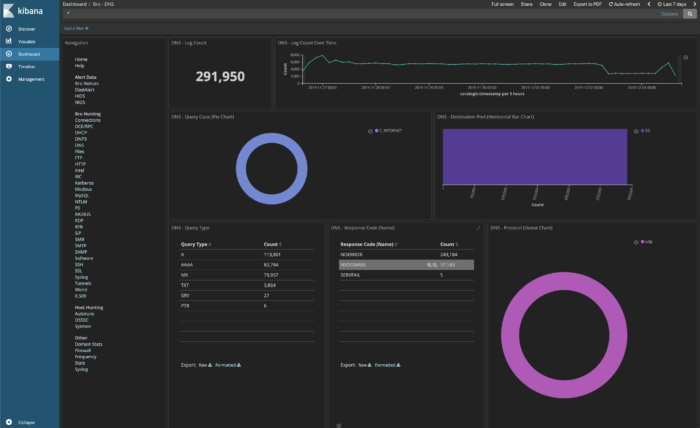Open the Help navigation link

(x=79, y=66)
